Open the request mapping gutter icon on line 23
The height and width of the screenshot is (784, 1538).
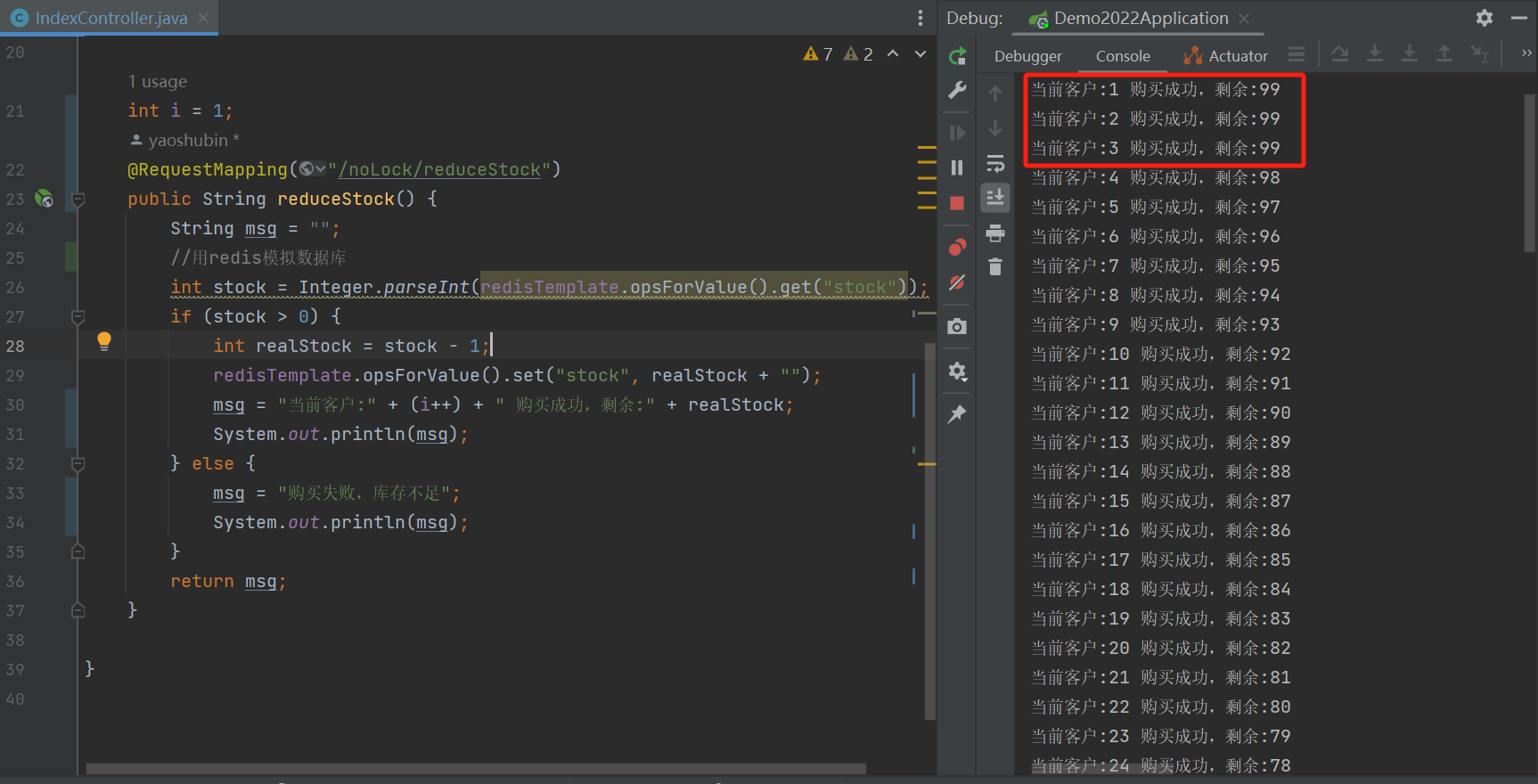(44, 199)
